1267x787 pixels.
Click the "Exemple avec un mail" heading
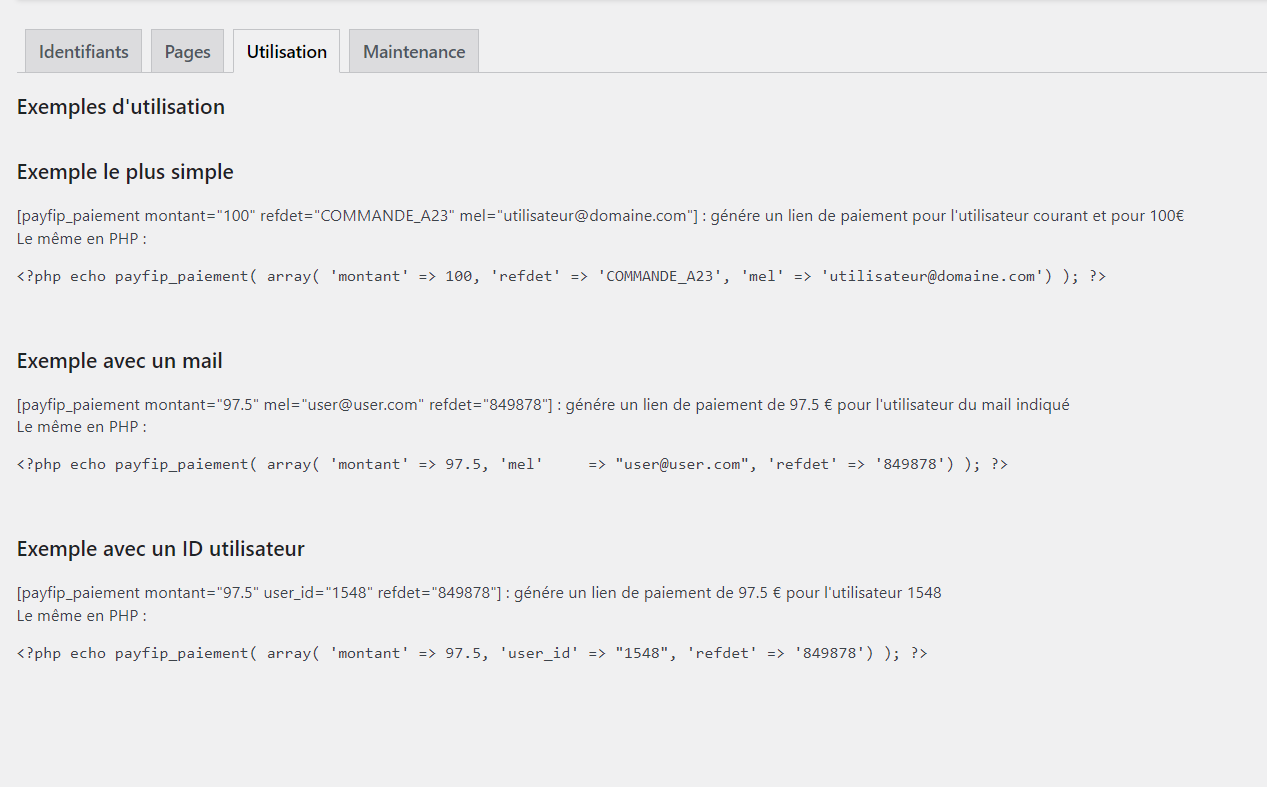coord(119,361)
